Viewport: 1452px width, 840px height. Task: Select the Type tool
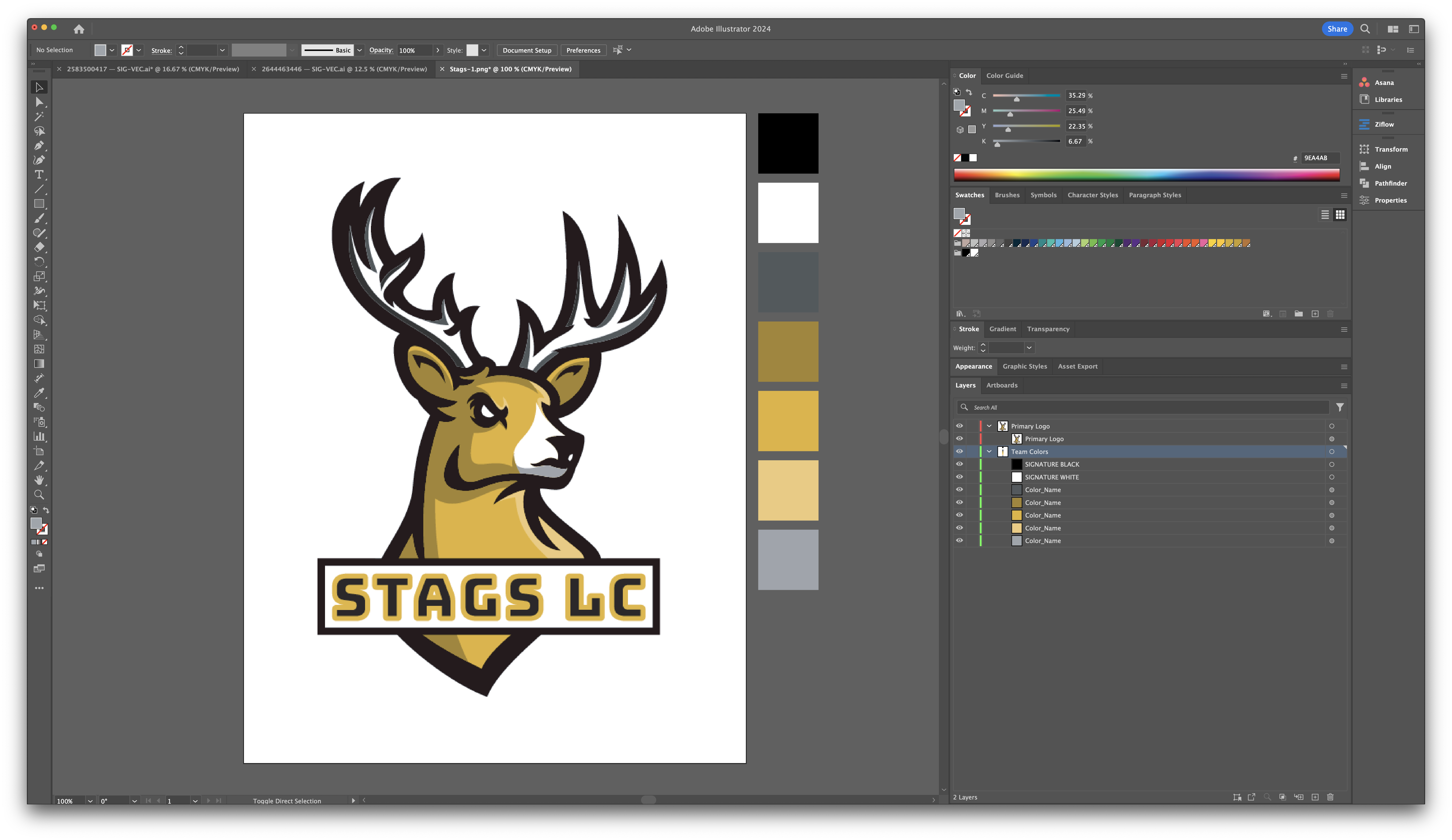click(x=39, y=174)
